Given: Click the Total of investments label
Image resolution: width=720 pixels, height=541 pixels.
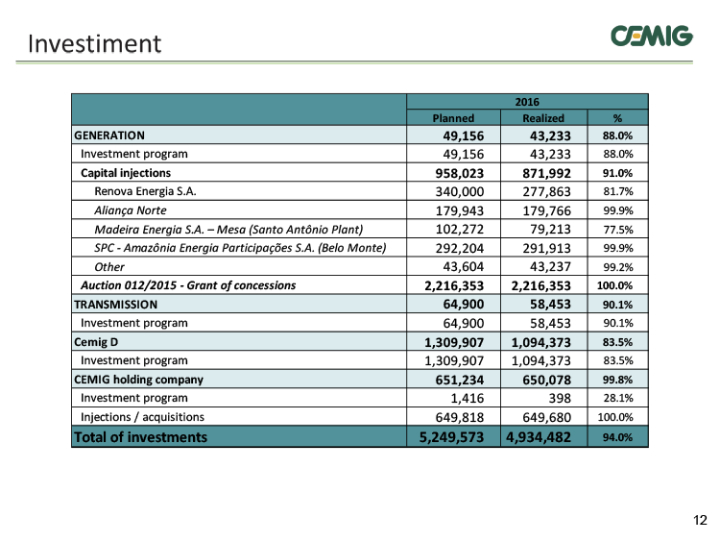Looking at the screenshot, I should (141, 437).
